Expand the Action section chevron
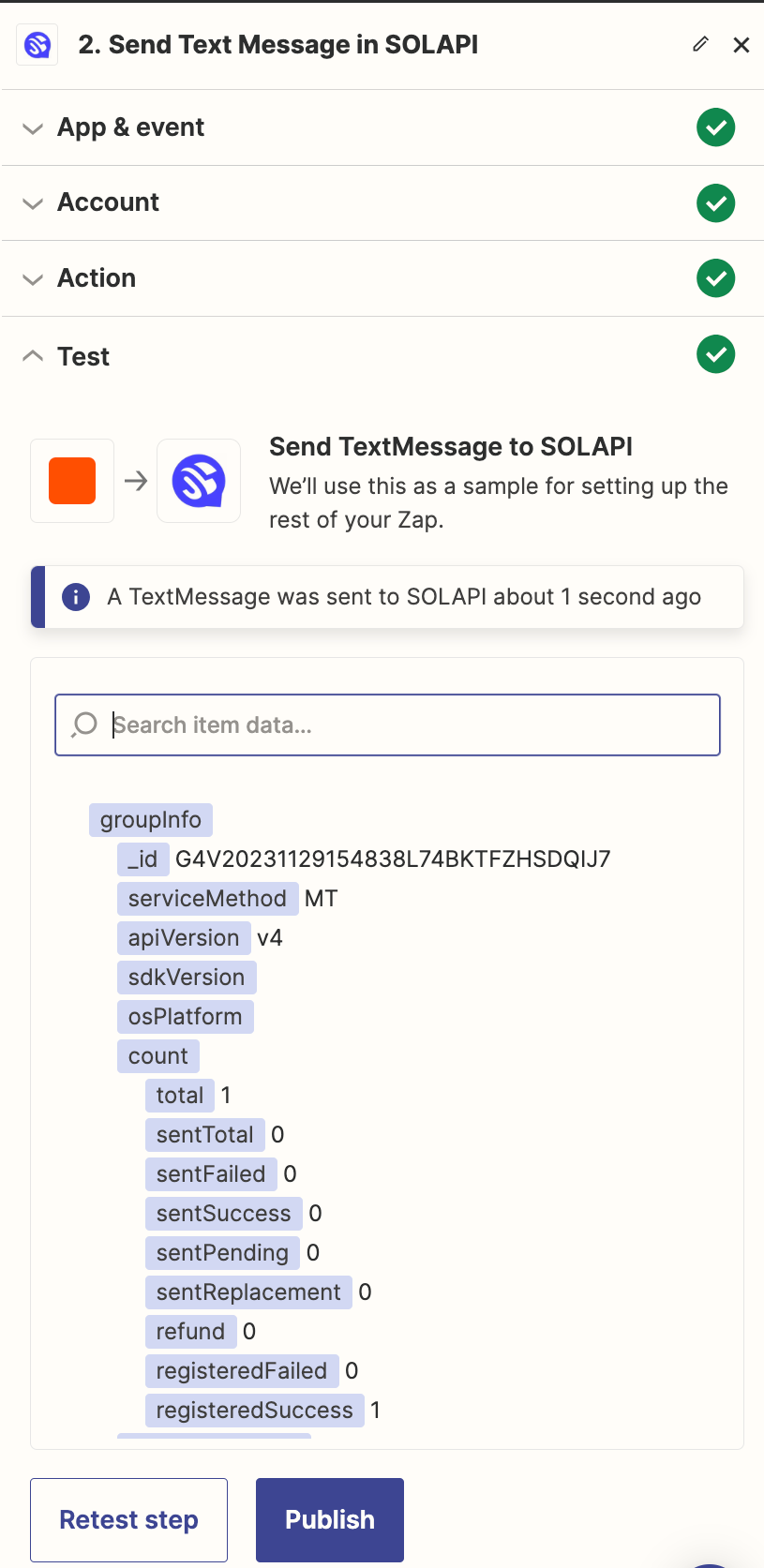Screen dimensions: 764x1568 pyautogui.click(x=33, y=279)
